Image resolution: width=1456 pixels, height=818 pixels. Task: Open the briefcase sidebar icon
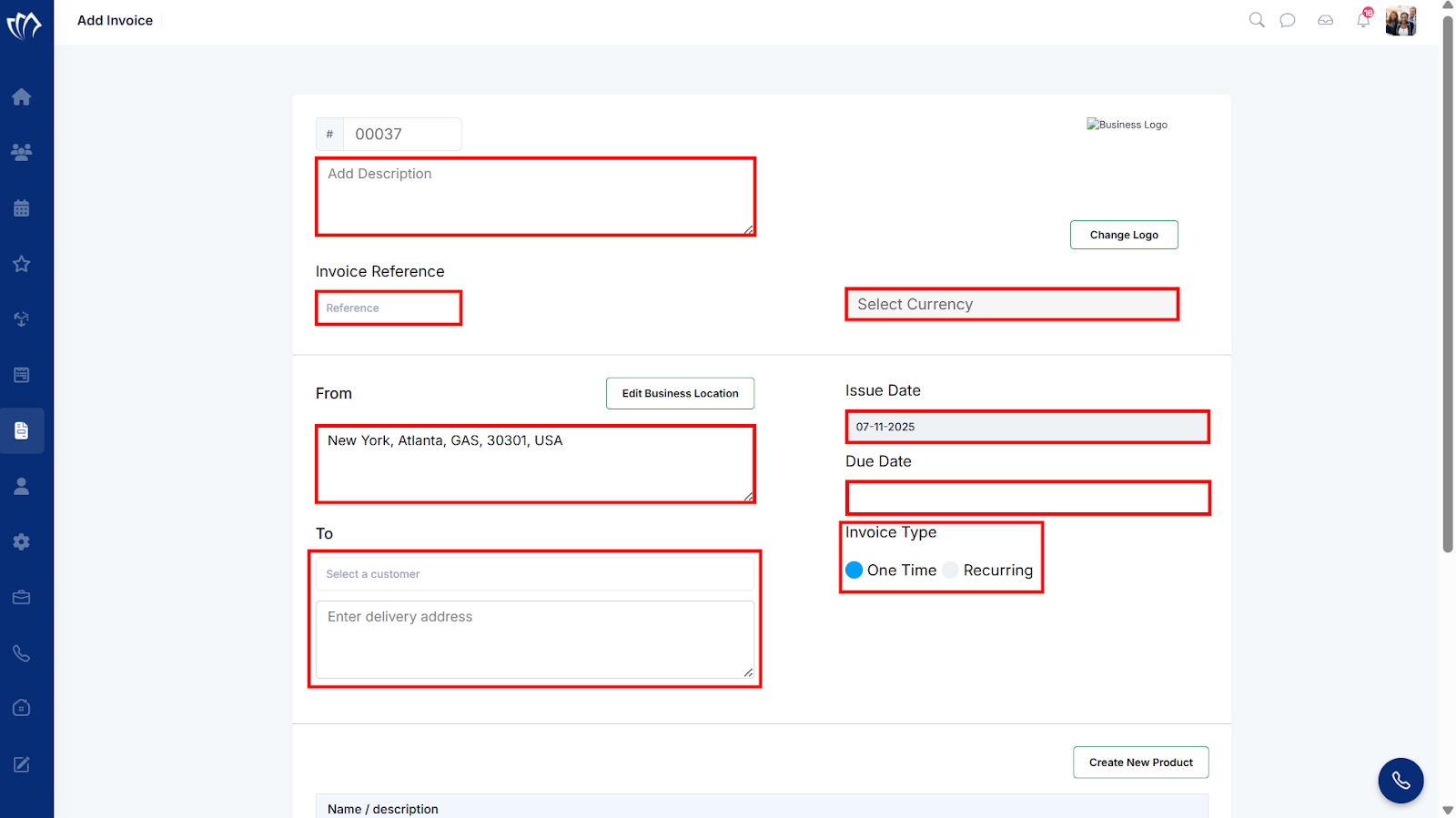click(22, 598)
